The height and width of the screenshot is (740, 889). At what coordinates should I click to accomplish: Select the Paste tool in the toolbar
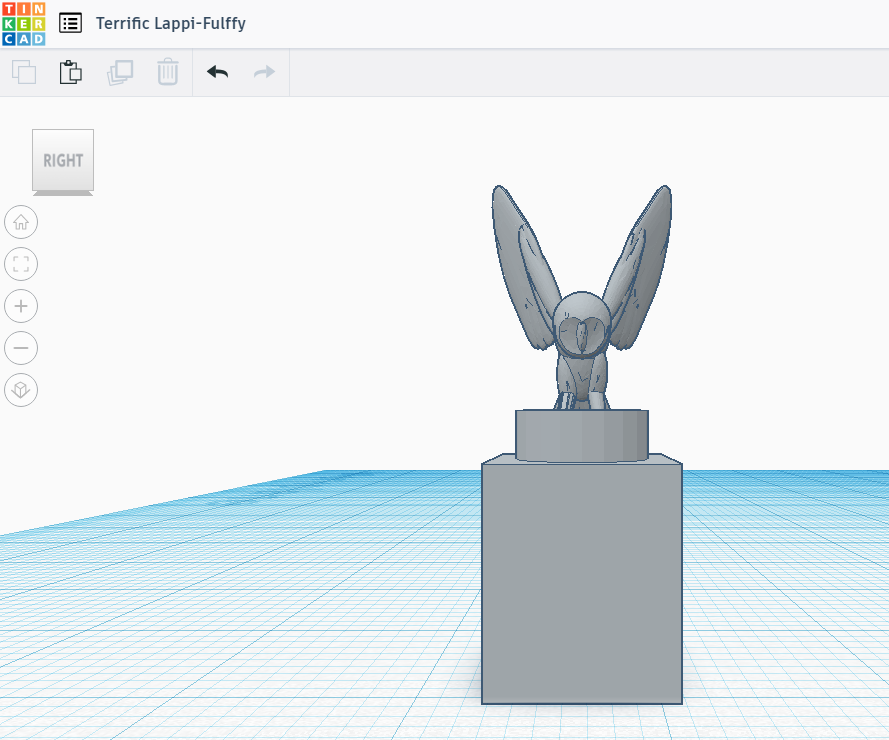70,72
